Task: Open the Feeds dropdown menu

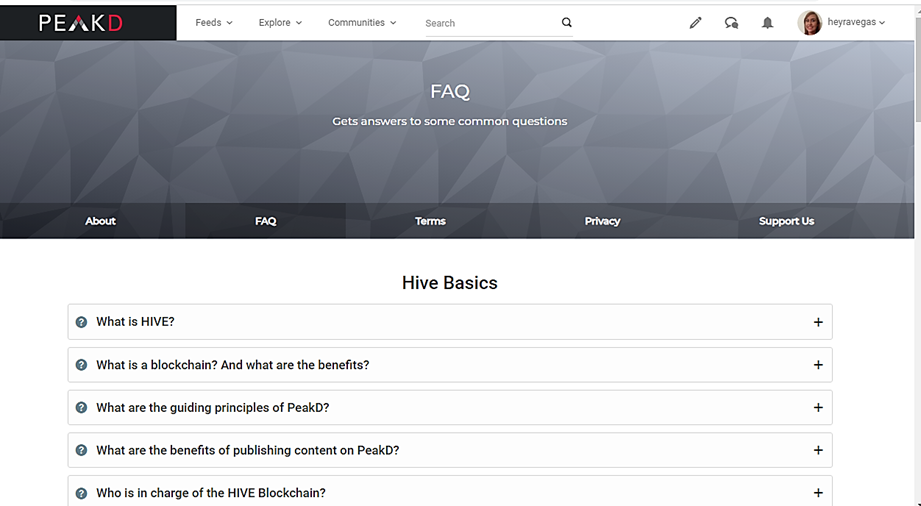Action: pos(214,22)
